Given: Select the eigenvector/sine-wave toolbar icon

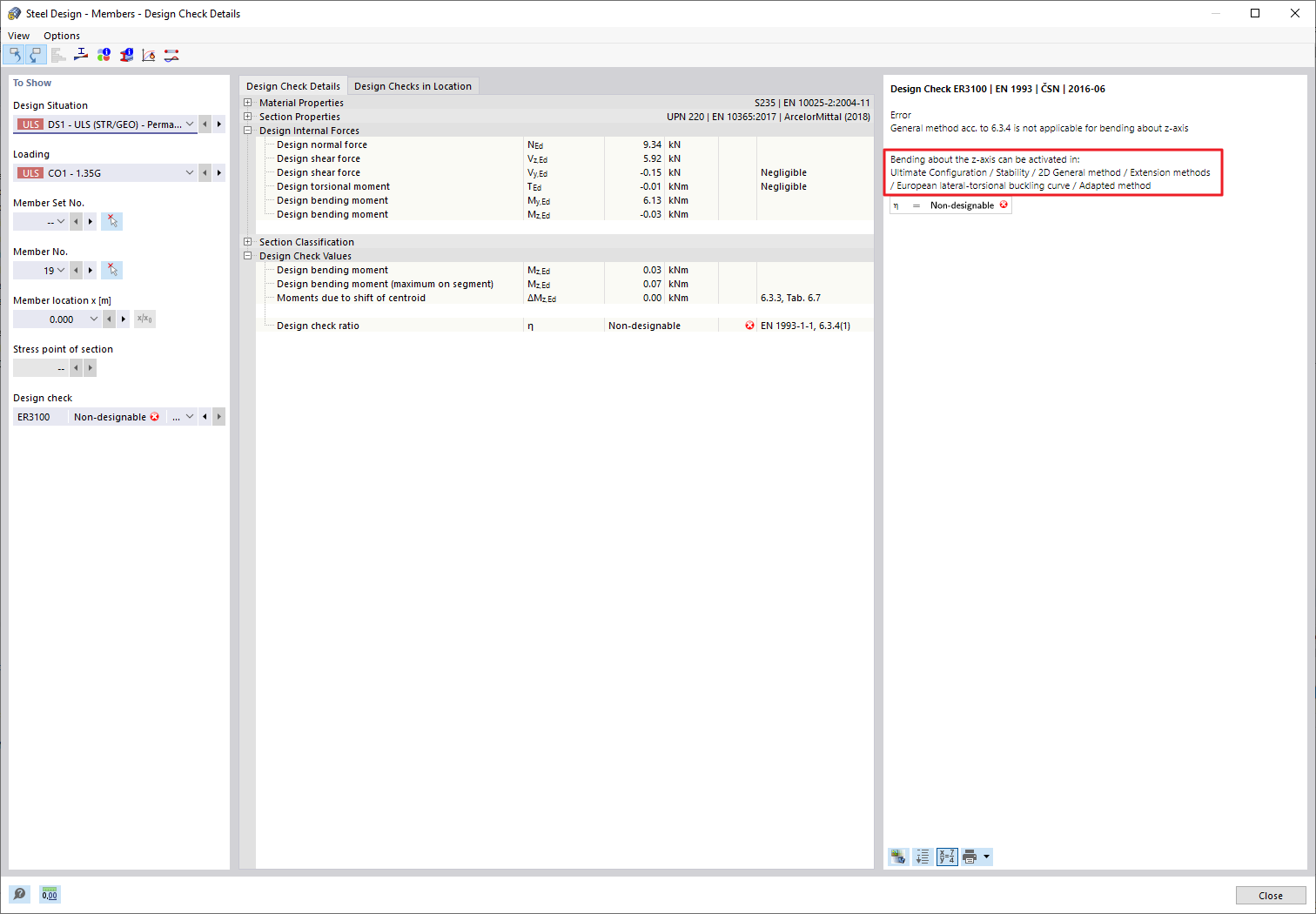Looking at the screenshot, I should 171,54.
